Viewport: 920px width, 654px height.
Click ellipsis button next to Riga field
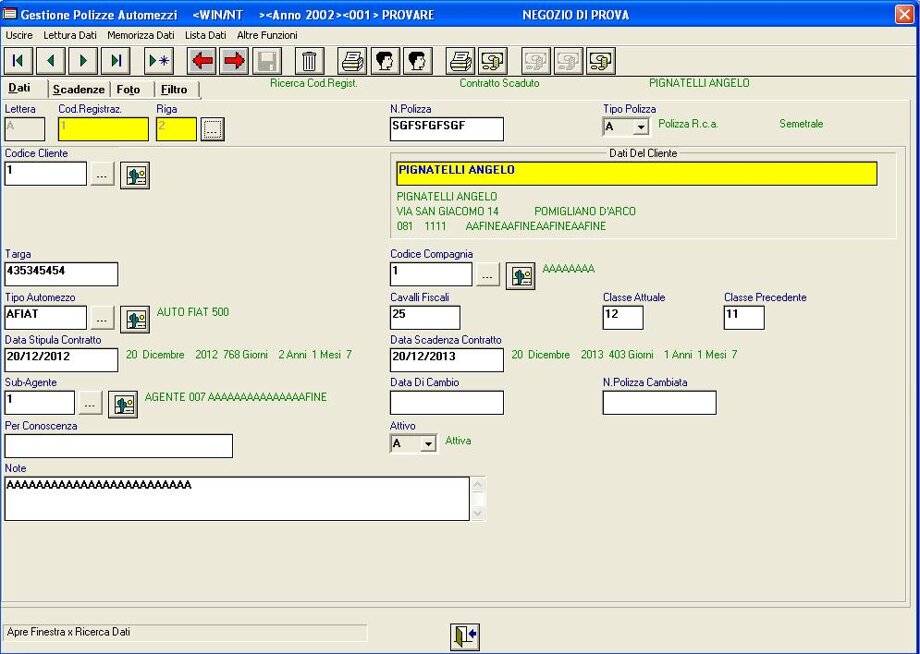point(212,129)
